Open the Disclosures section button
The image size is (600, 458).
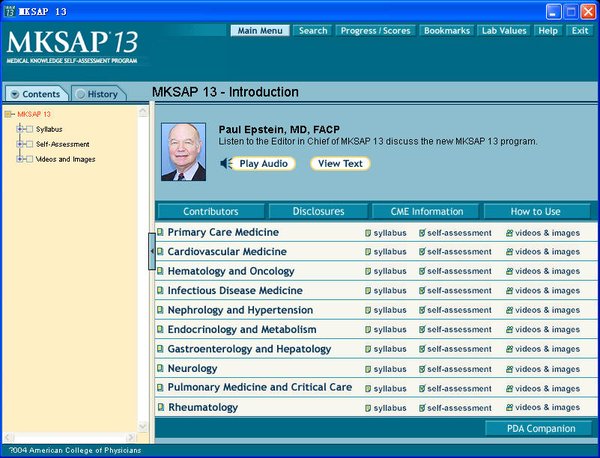[318, 212]
